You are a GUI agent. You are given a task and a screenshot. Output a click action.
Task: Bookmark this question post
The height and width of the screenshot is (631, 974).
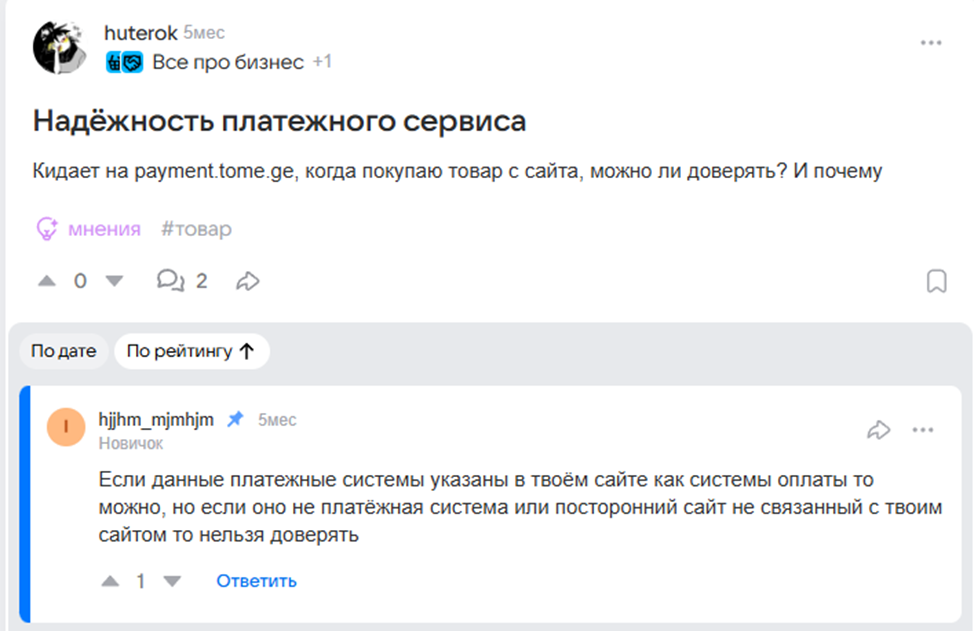(x=936, y=281)
